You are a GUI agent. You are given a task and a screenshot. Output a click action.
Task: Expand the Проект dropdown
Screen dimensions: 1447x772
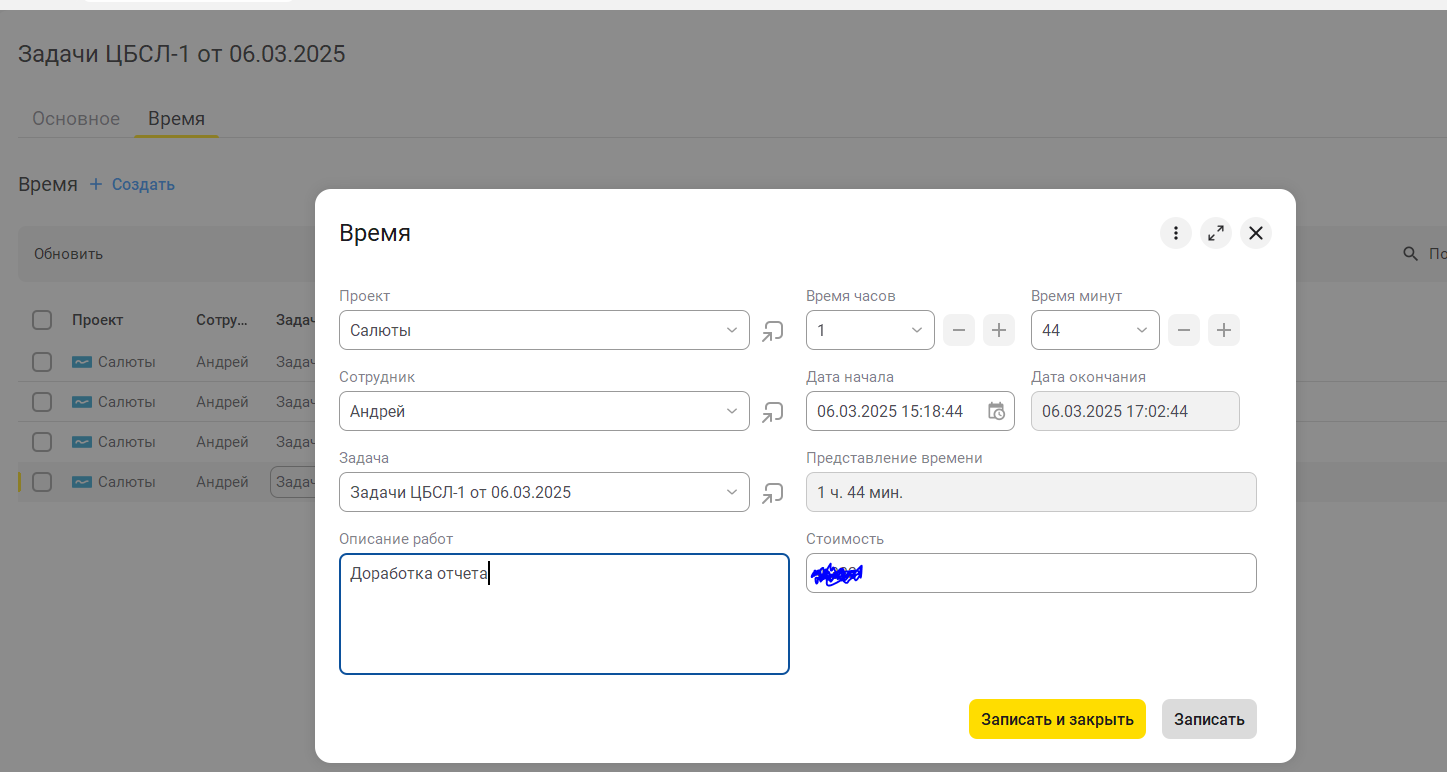[x=731, y=330]
